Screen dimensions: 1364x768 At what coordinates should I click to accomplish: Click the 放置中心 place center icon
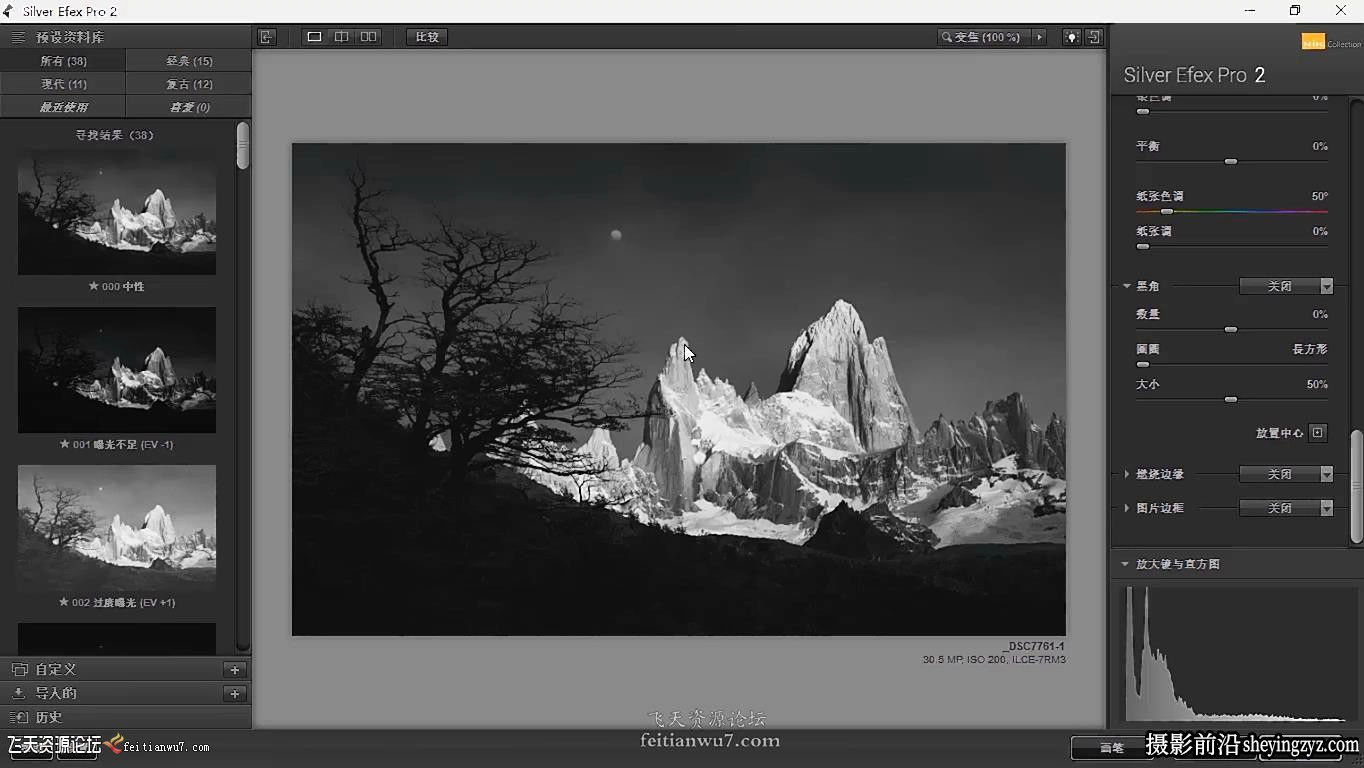point(1318,433)
